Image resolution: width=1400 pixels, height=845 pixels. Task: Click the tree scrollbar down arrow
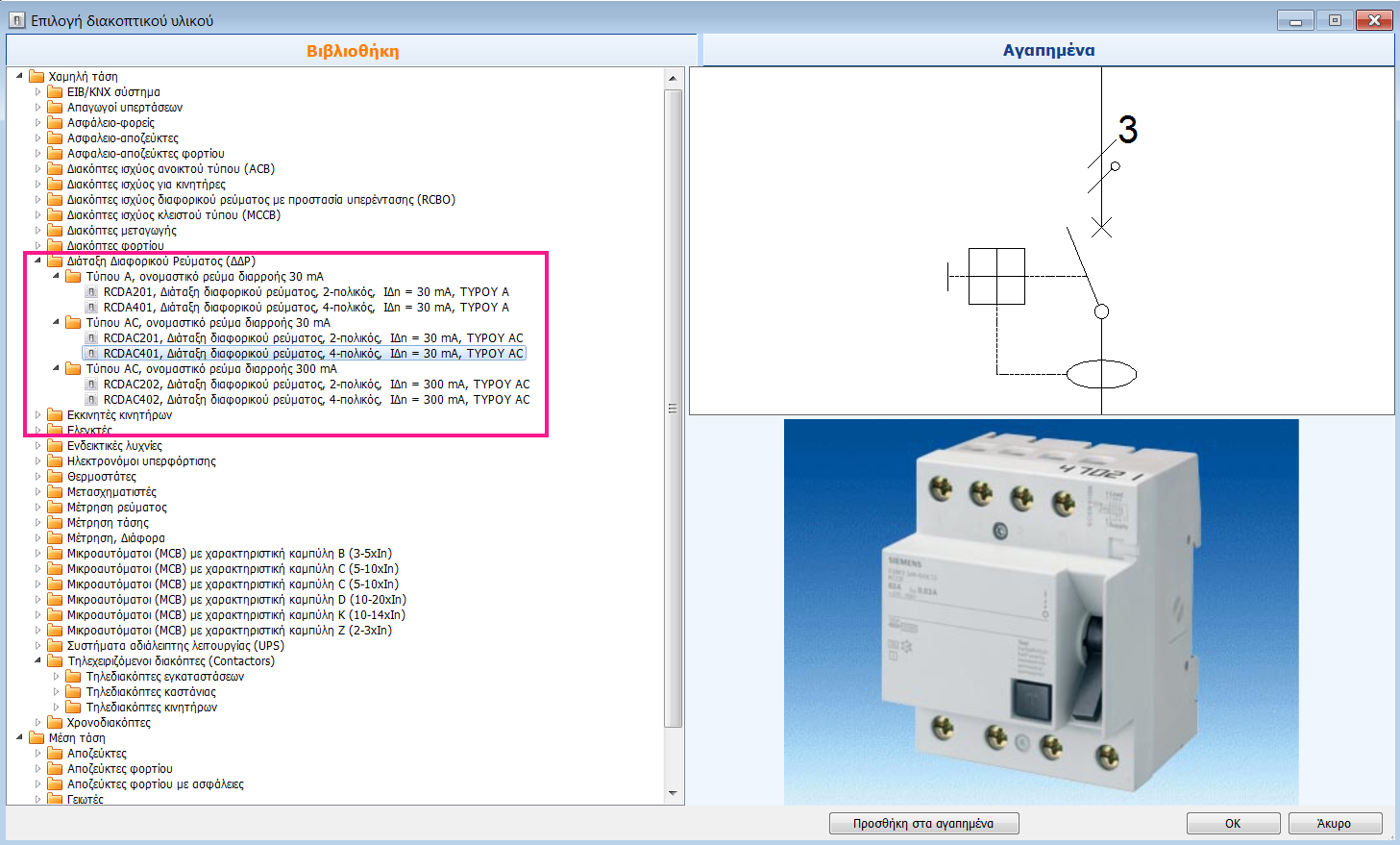673,794
